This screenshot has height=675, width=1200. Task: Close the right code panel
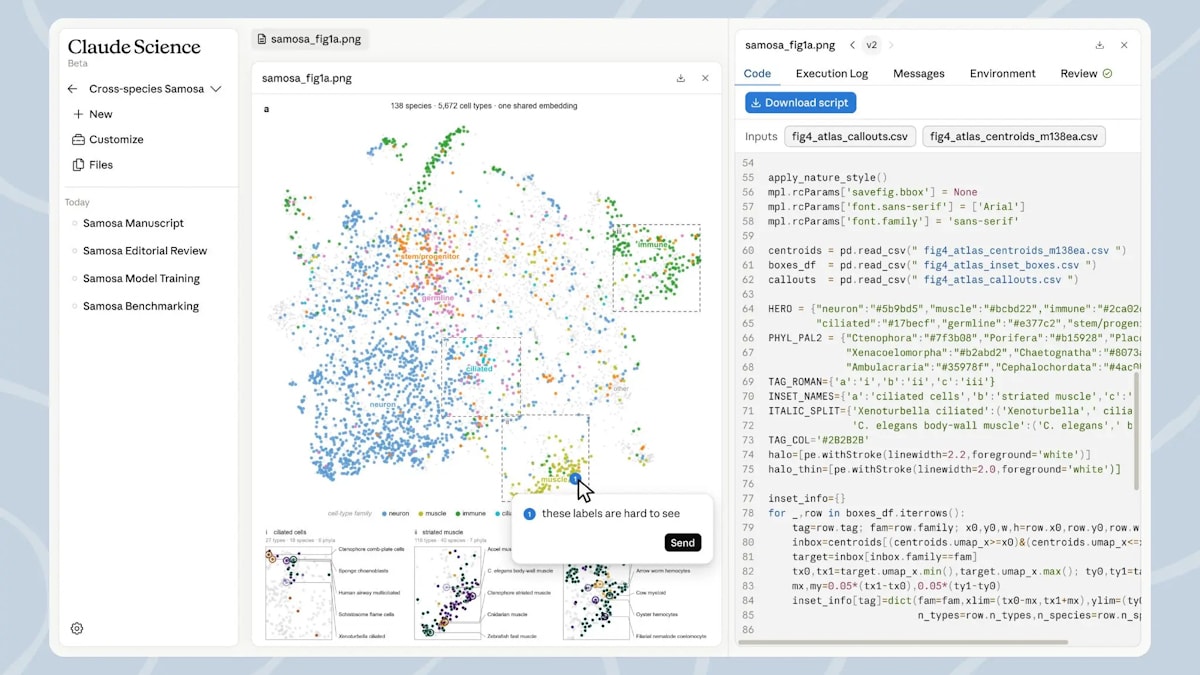click(1124, 45)
